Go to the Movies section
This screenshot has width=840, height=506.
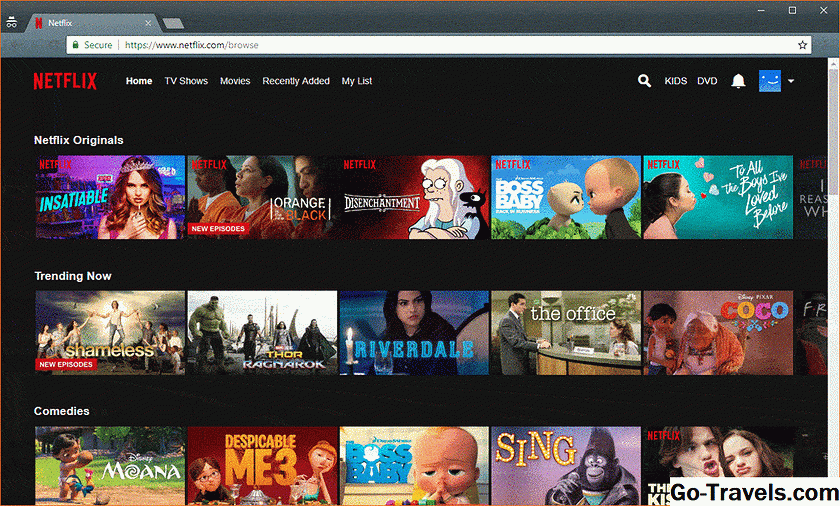coord(235,81)
